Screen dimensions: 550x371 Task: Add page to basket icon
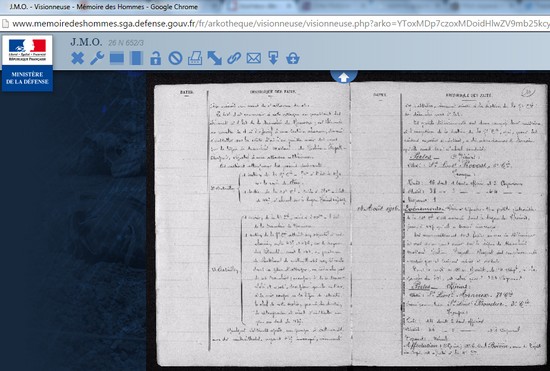293,58
